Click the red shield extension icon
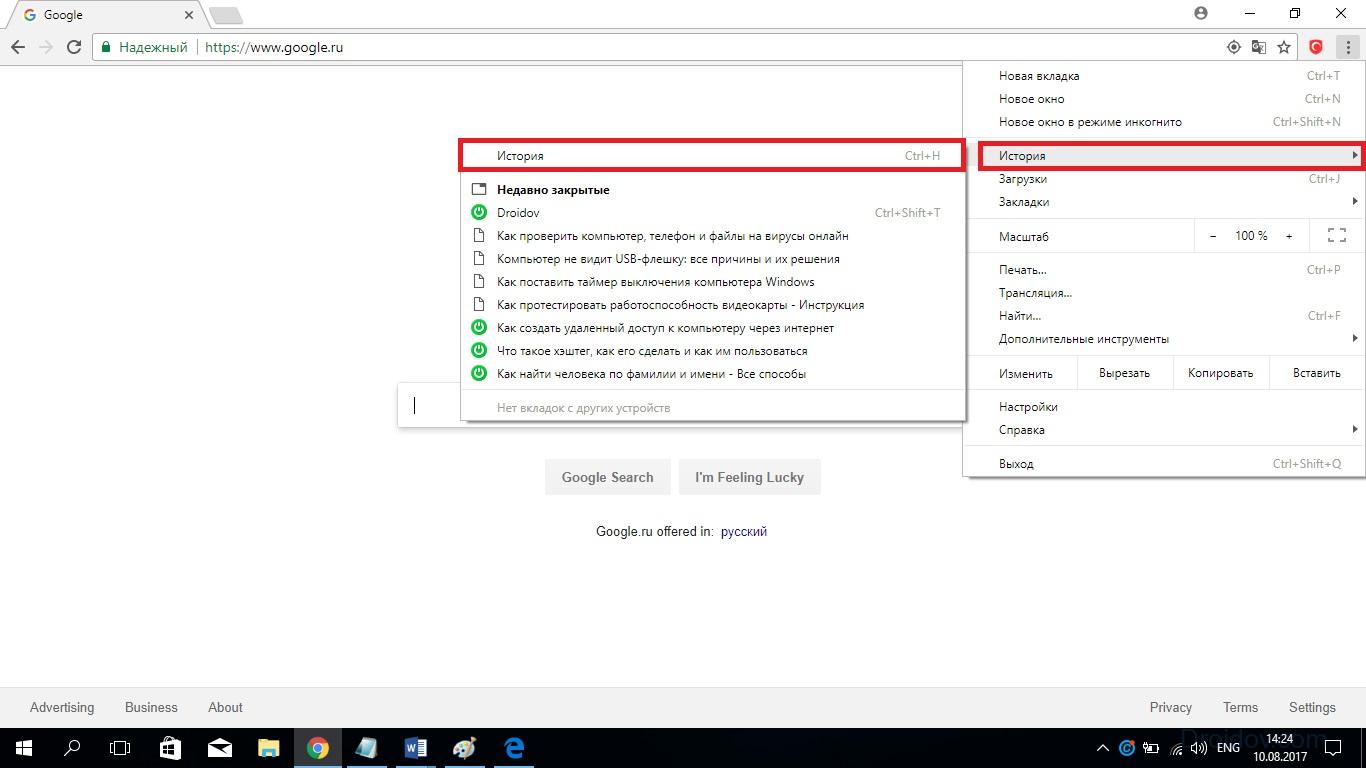 click(x=1316, y=47)
